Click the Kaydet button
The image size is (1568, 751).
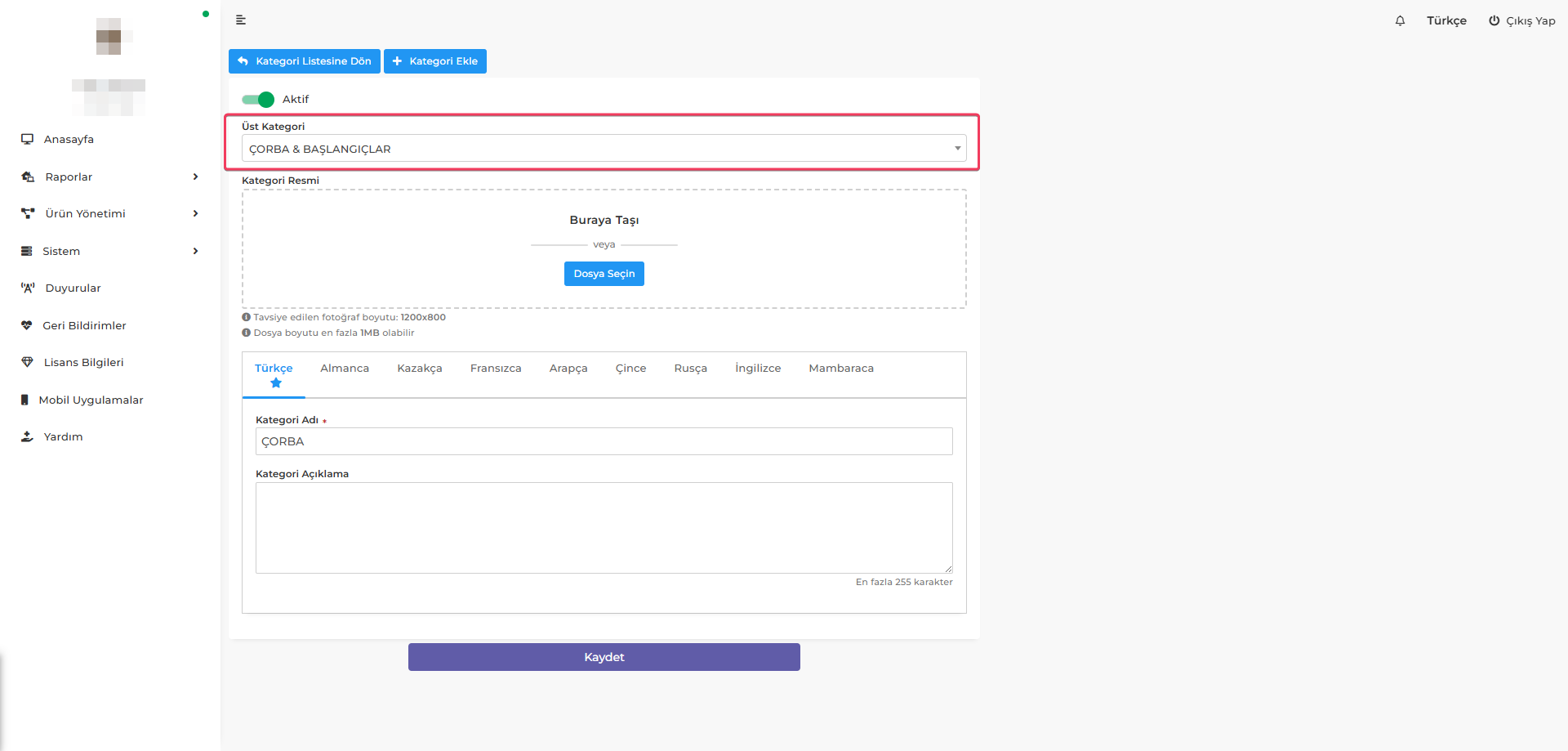(x=604, y=657)
